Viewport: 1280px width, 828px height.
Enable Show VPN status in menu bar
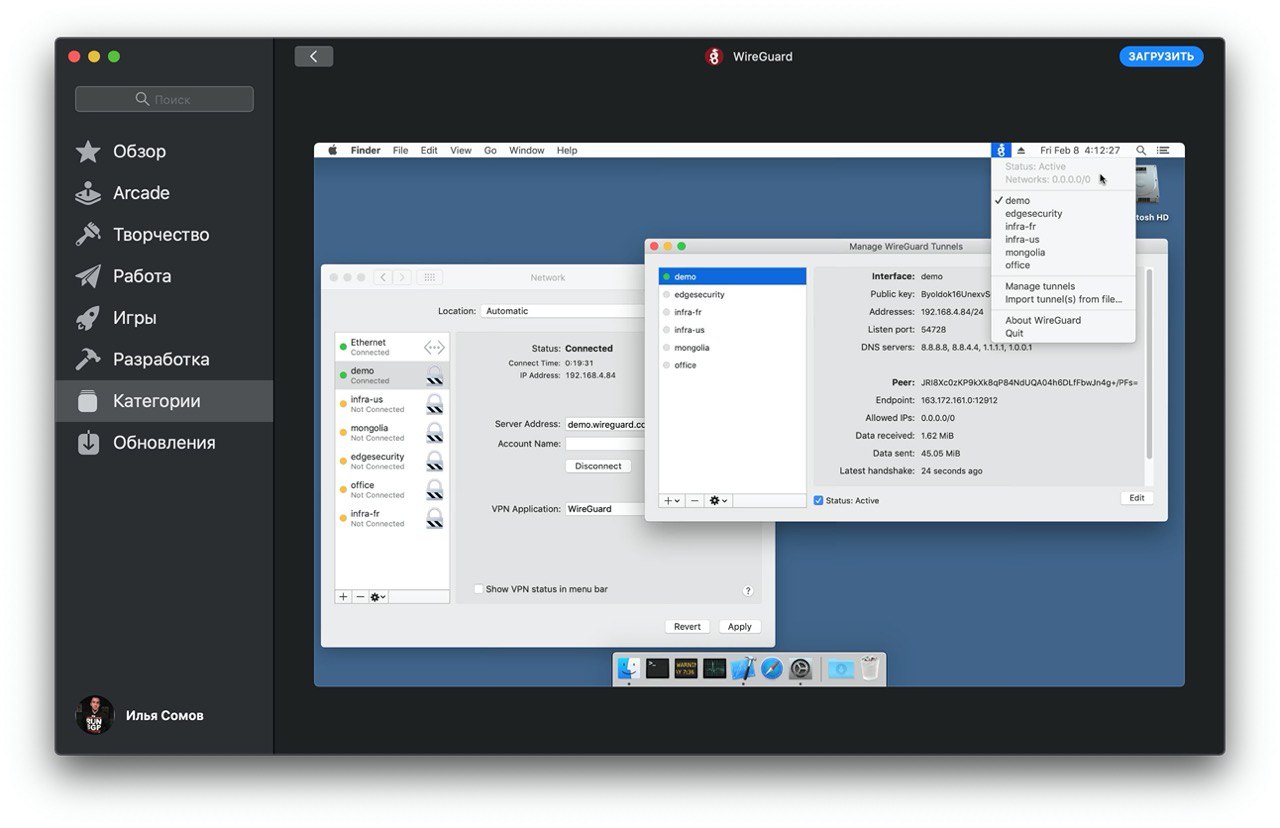click(478, 589)
